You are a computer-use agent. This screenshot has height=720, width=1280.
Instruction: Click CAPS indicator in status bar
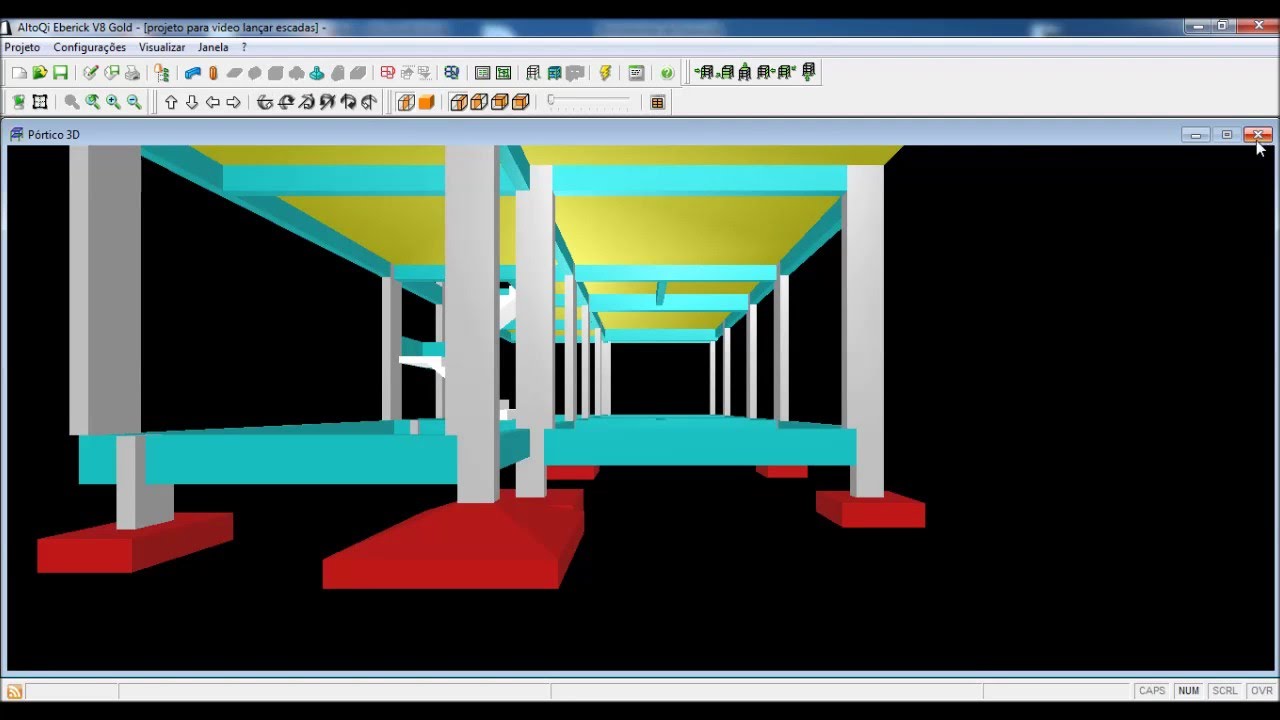(x=1152, y=691)
